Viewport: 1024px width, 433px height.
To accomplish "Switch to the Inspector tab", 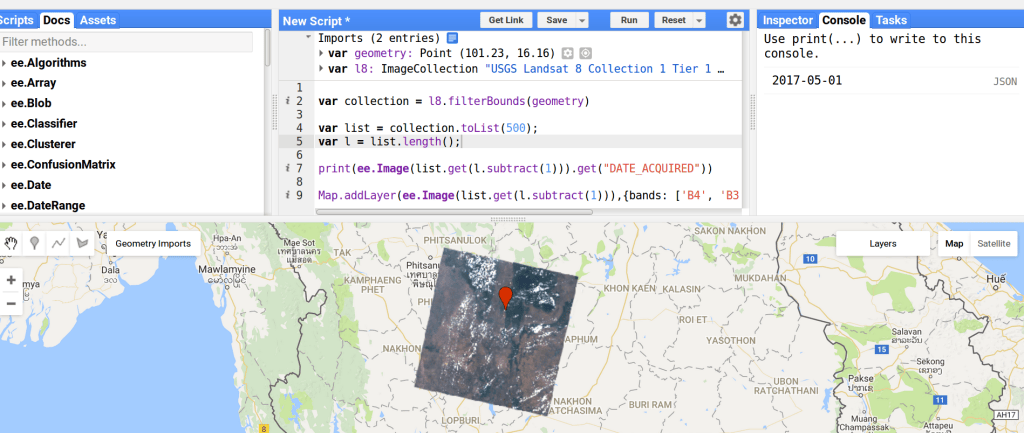I will 788,20.
